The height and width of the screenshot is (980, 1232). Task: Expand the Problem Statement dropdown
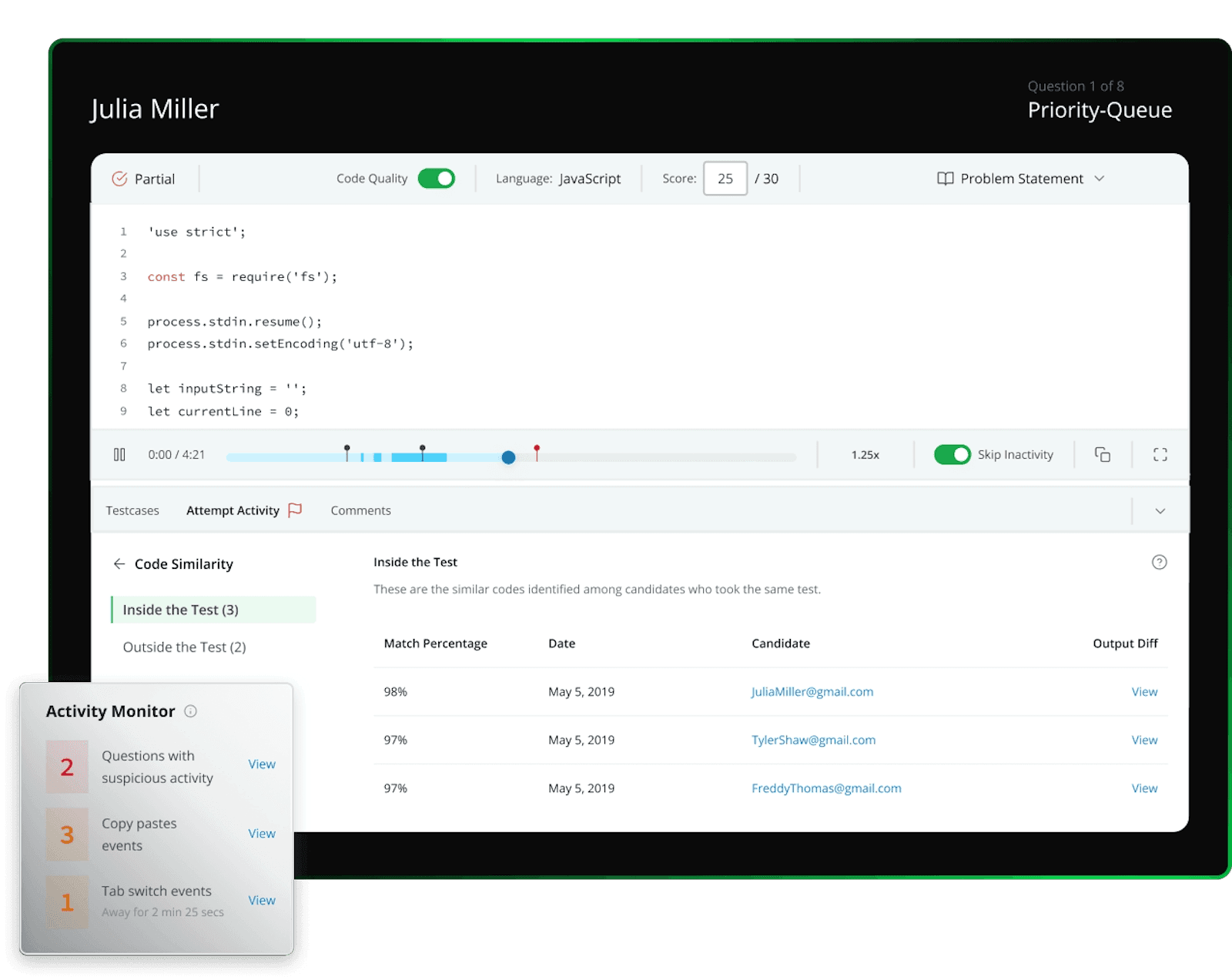click(x=1100, y=179)
